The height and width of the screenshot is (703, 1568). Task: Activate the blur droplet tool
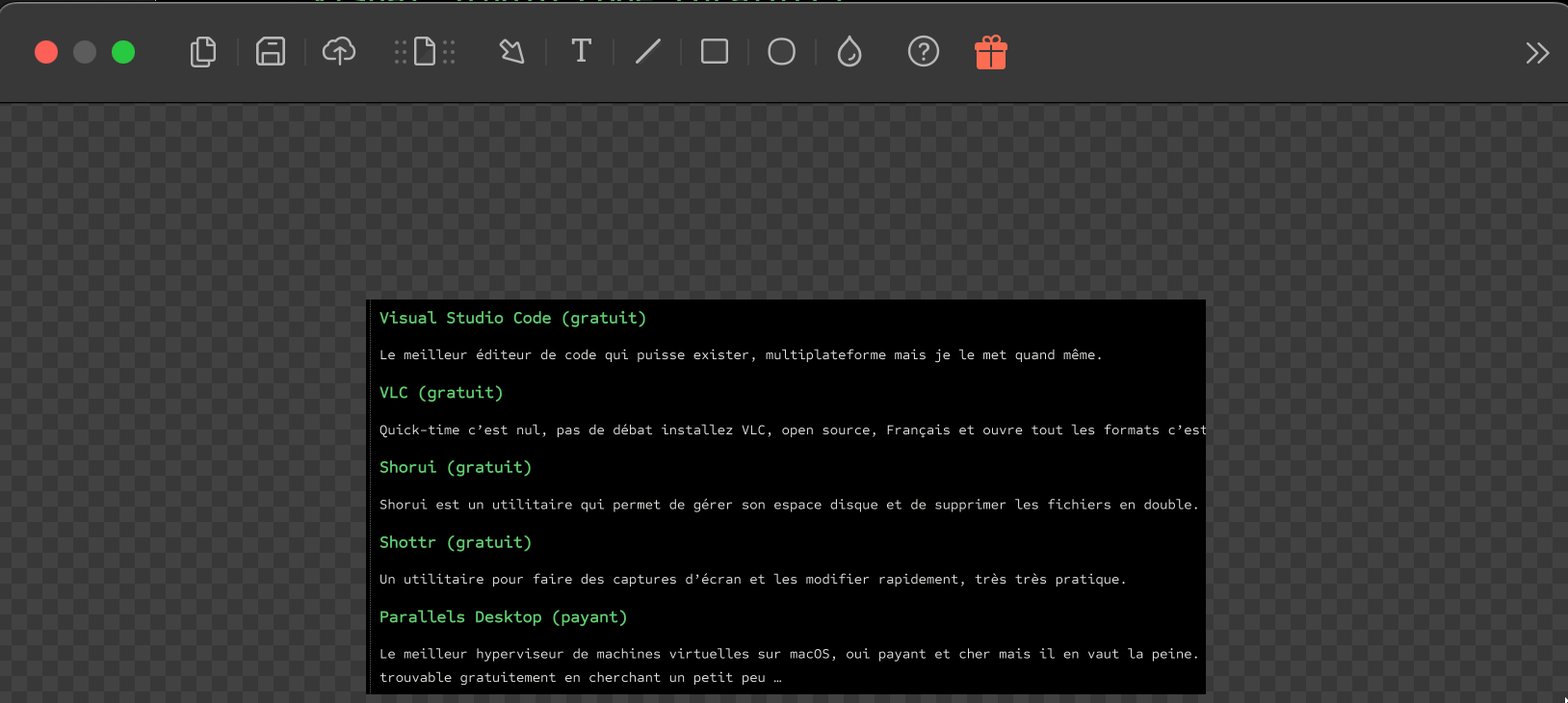pos(849,52)
